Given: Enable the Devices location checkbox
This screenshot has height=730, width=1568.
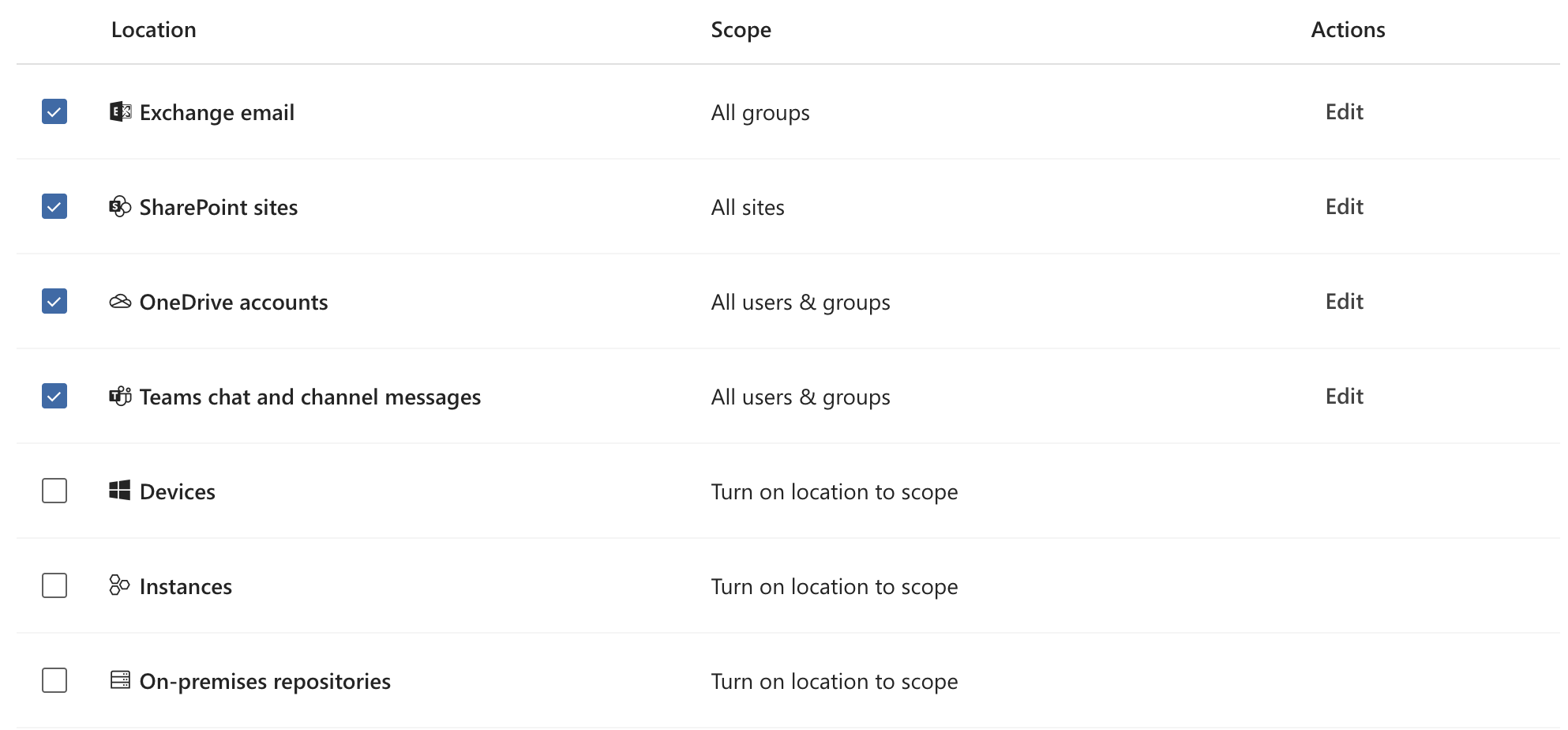Looking at the screenshot, I should [54, 491].
